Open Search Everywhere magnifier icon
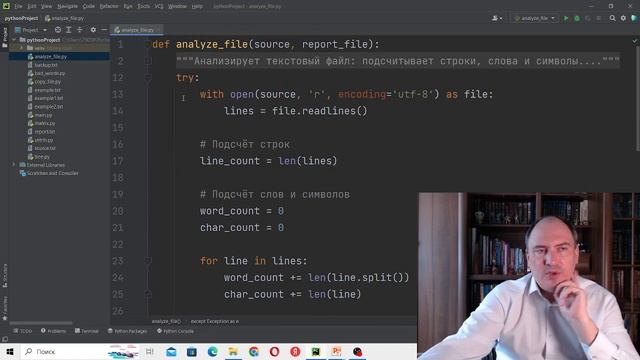 (612, 18)
